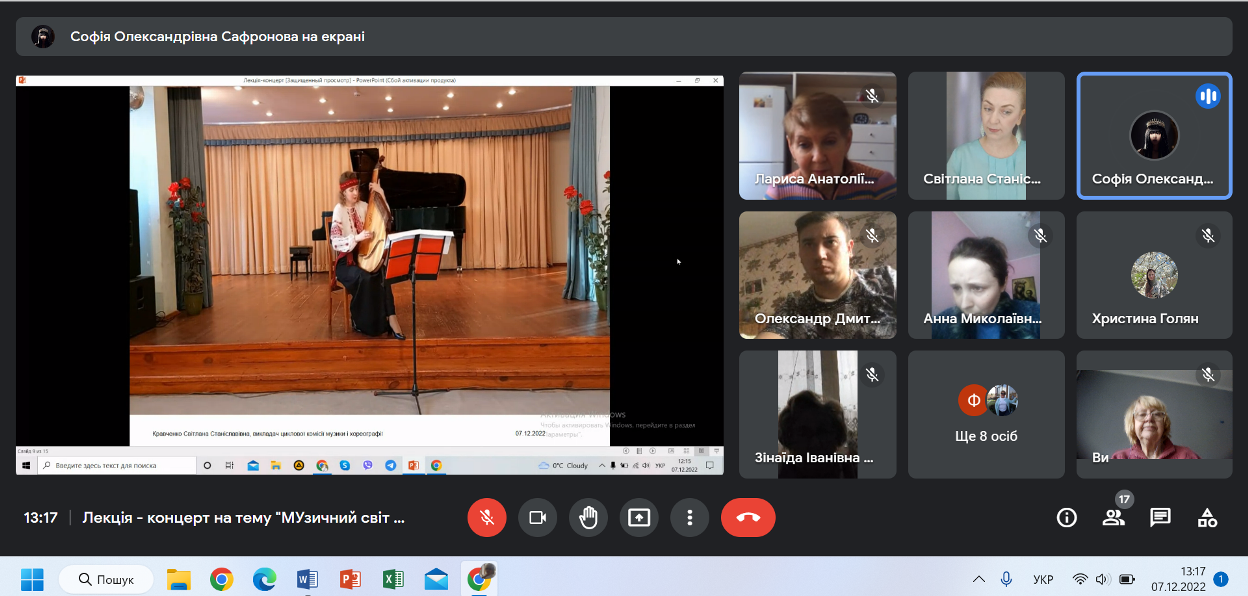Click the Windows search box 'Пошук'
The image size is (1248, 596).
(106, 579)
